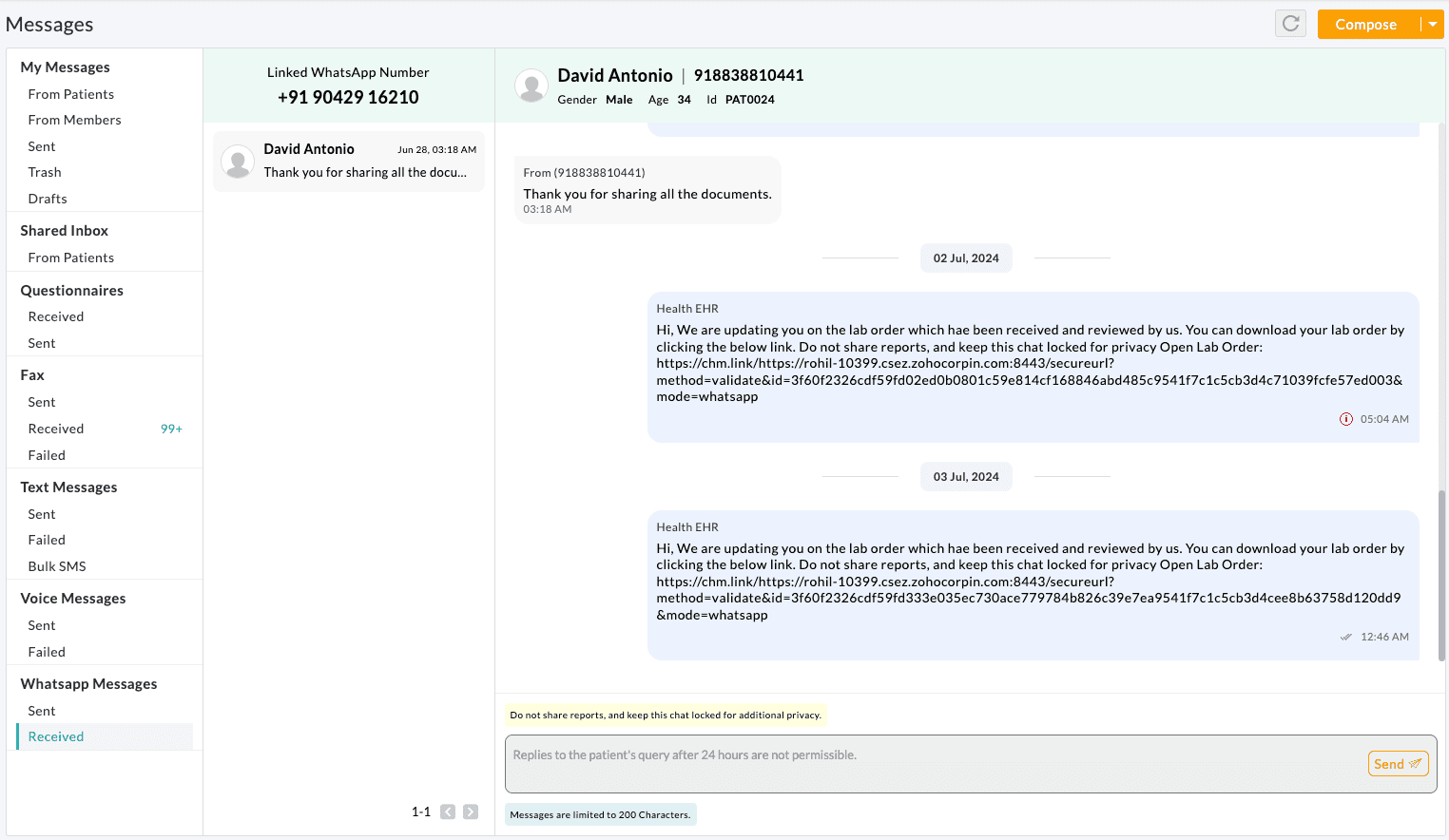Screen dimensions: 1449x840
Task: Click the refresh messages icon
Action: pos(1290,24)
